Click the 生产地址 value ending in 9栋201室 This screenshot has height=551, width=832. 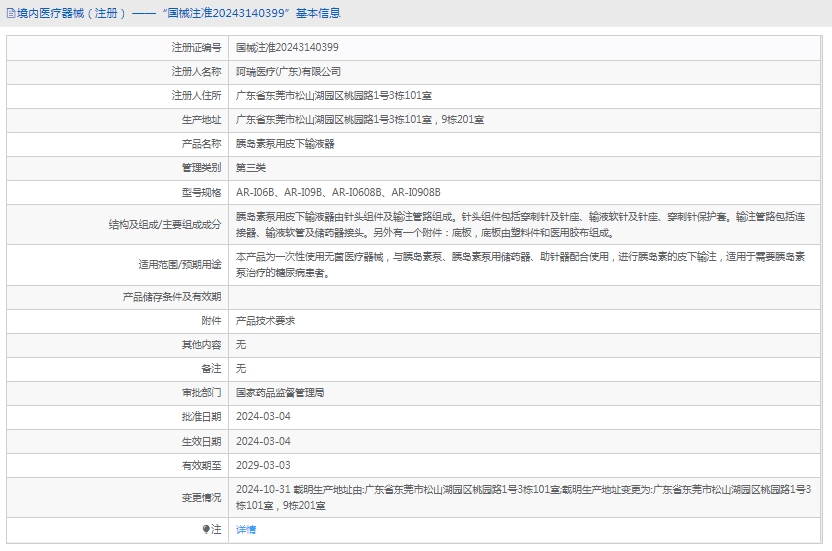point(360,120)
